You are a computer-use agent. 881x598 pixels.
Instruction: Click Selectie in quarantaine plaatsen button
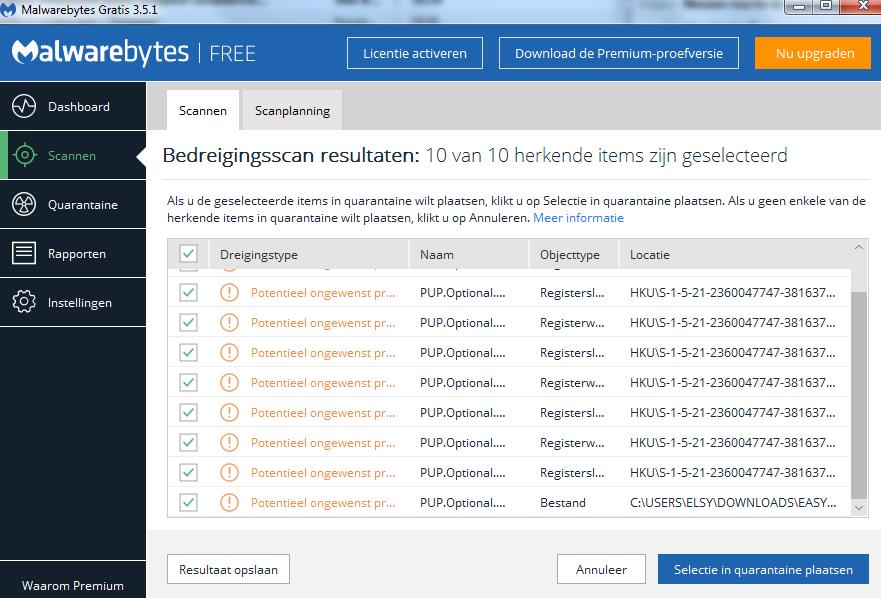tap(763, 570)
